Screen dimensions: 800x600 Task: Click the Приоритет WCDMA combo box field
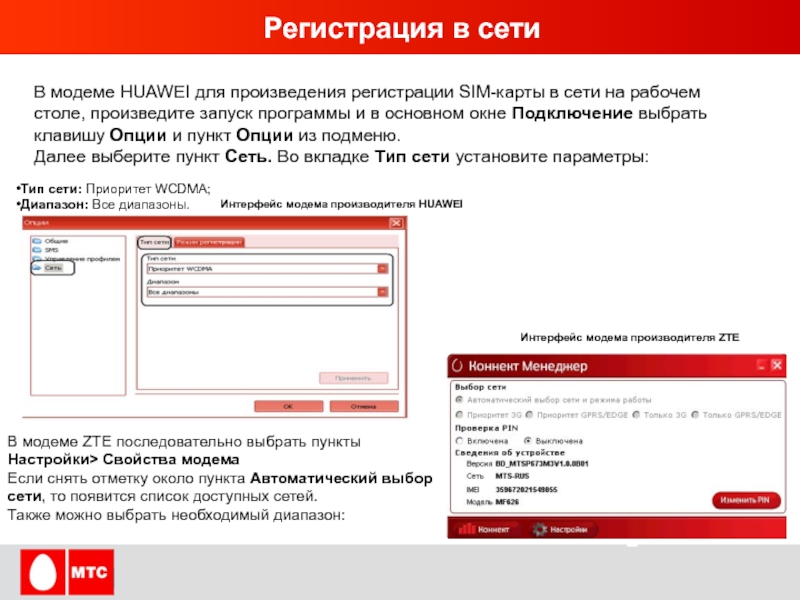pyautogui.click(x=267, y=269)
